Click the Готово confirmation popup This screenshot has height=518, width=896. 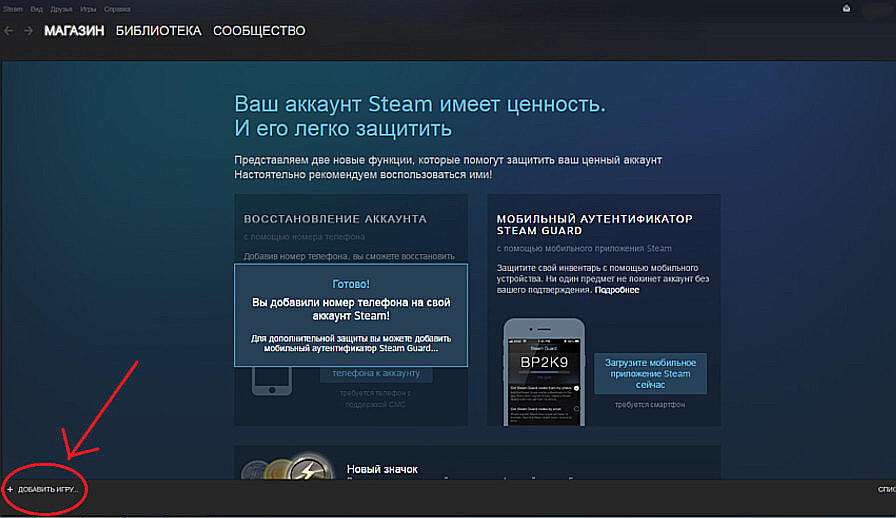[x=351, y=315]
